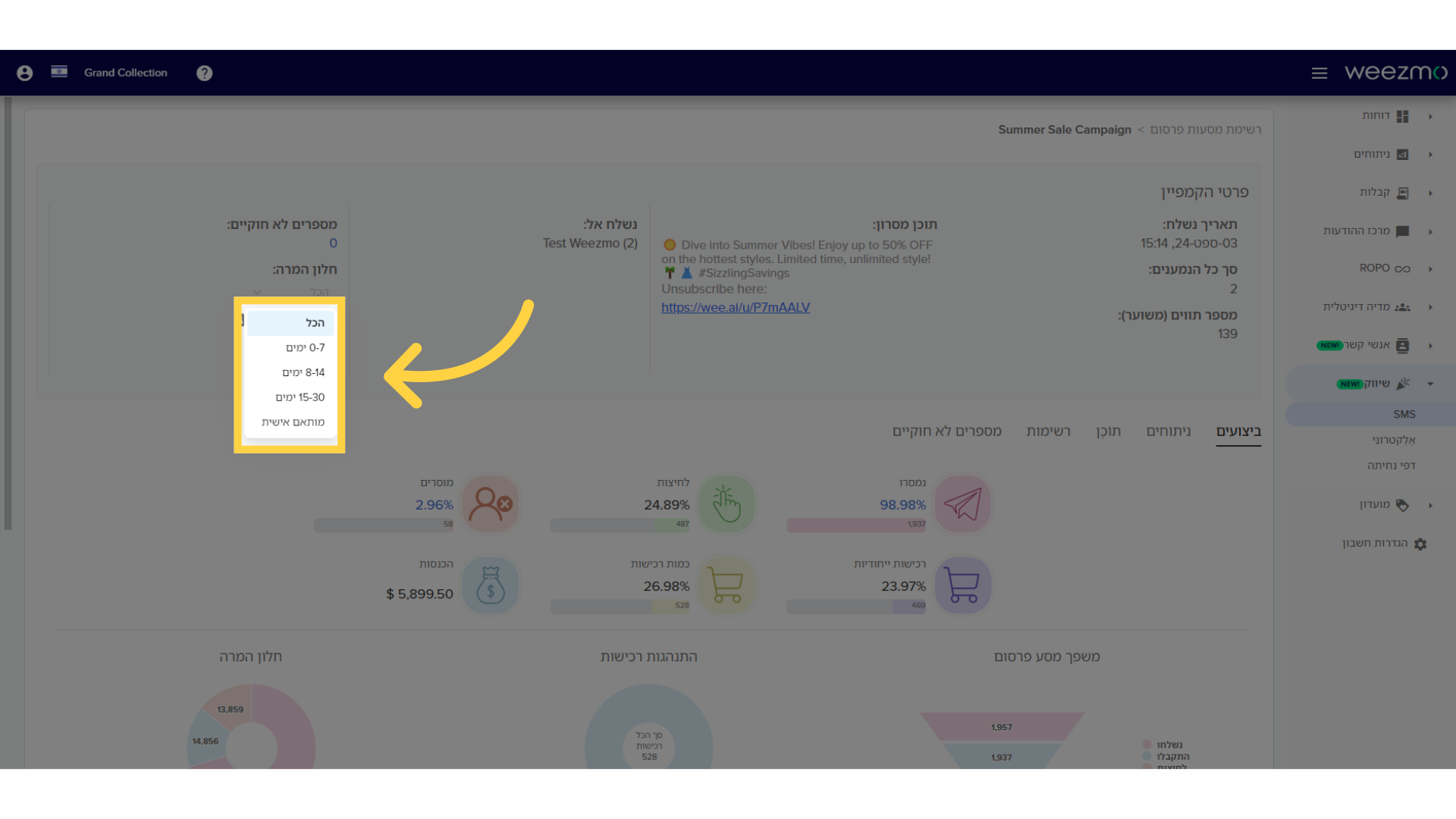Image resolution: width=1456 pixels, height=819 pixels.
Task: Select the 8-14 ימים option
Action: click(x=290, y=372)
